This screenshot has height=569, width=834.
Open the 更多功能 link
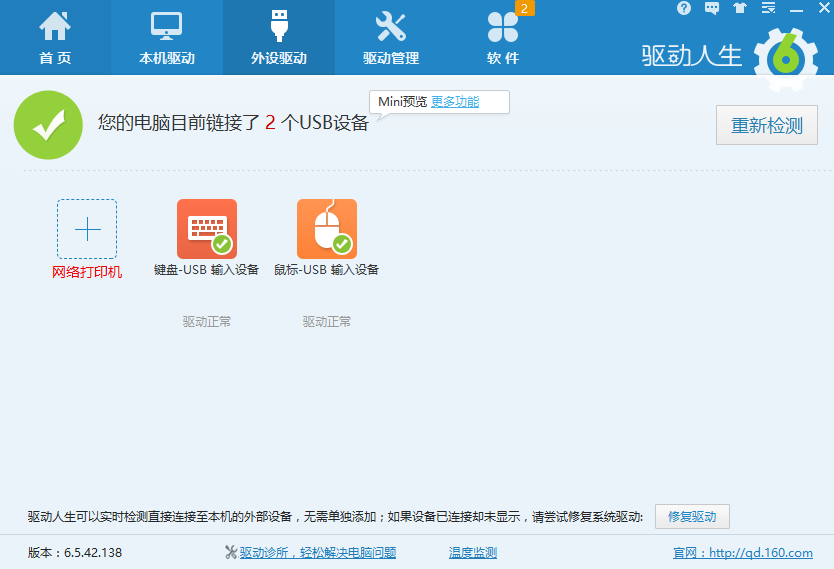455,102
